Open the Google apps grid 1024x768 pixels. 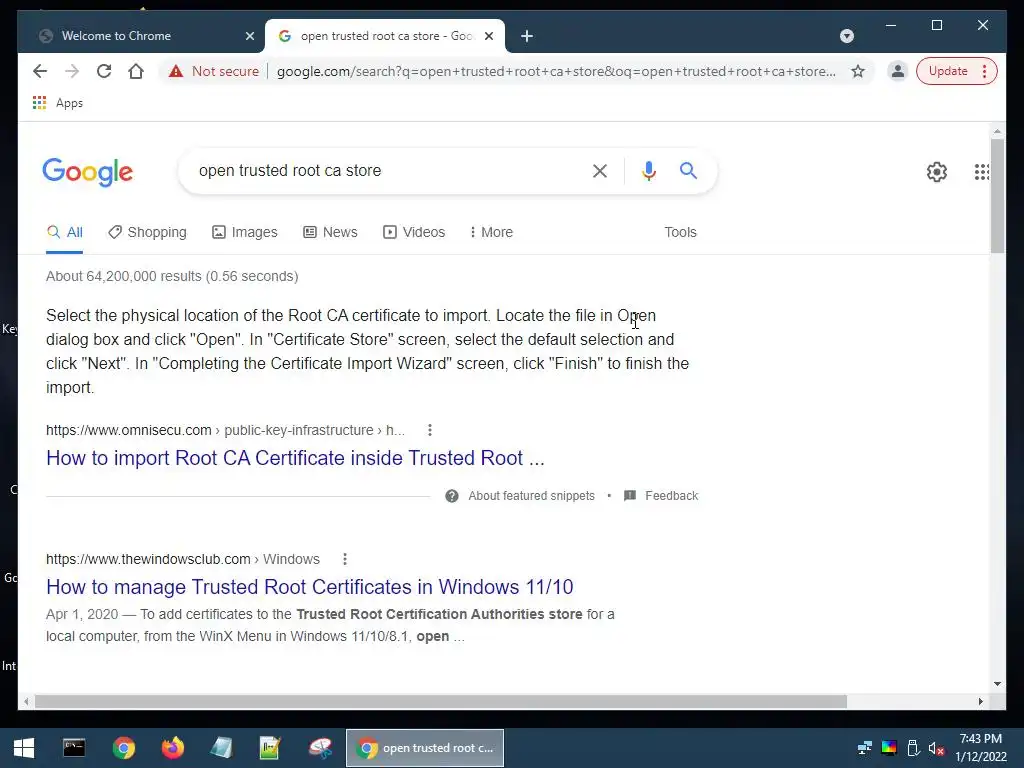982,172
